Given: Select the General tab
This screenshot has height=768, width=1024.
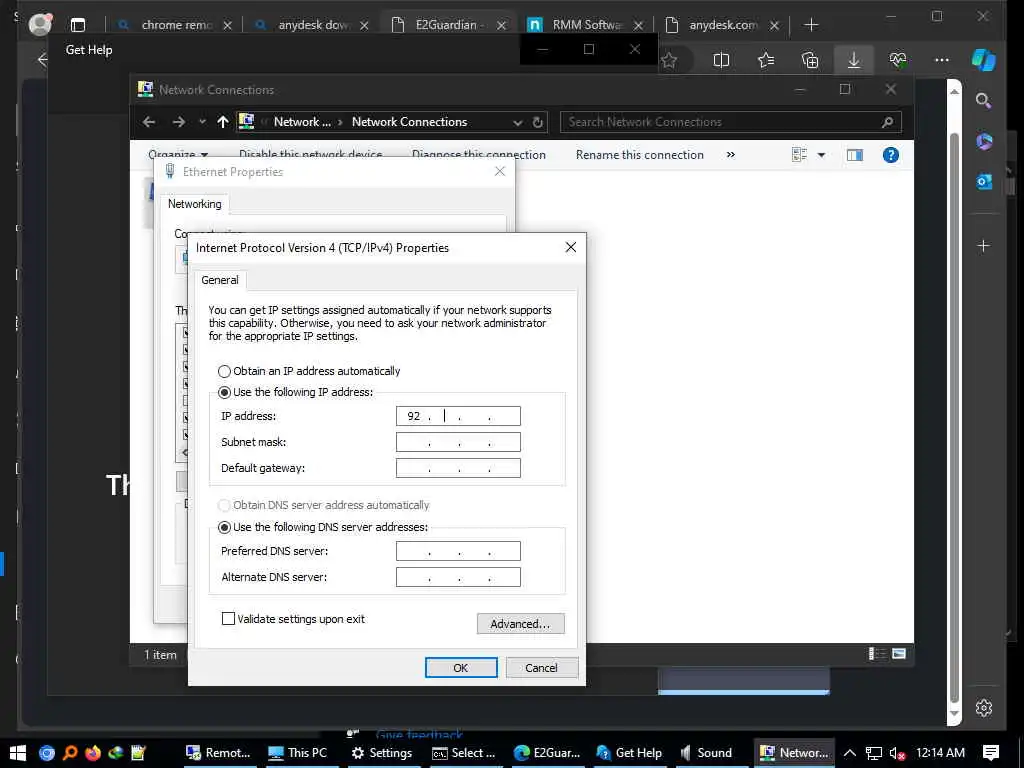Looking at the screenshot, I should tap(220, 280).
